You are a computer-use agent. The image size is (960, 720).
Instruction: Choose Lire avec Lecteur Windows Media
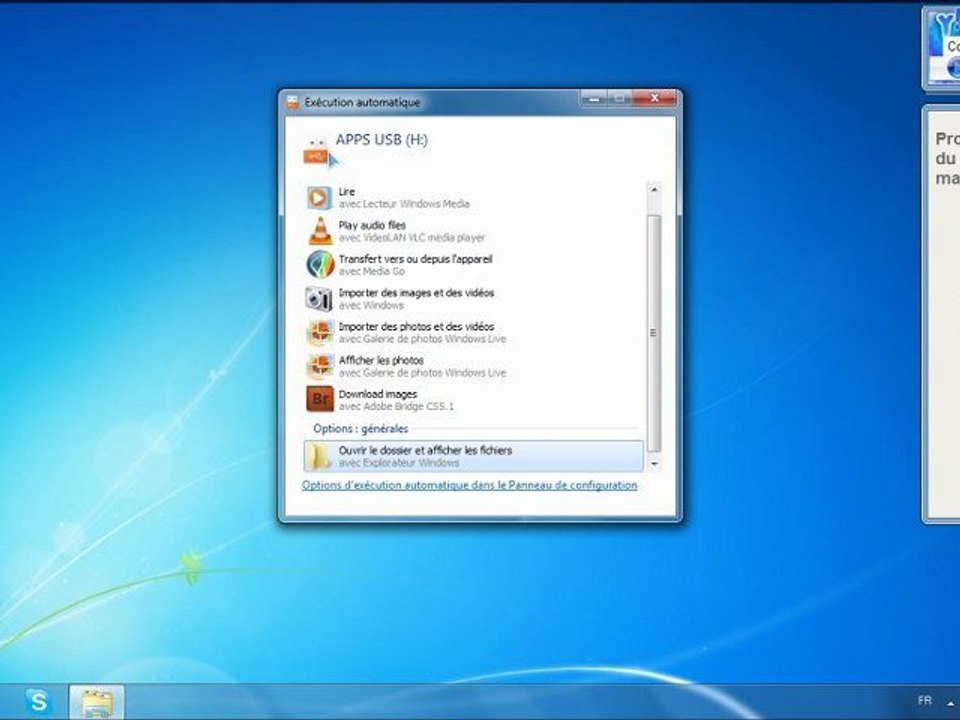[x=473, y=198]
